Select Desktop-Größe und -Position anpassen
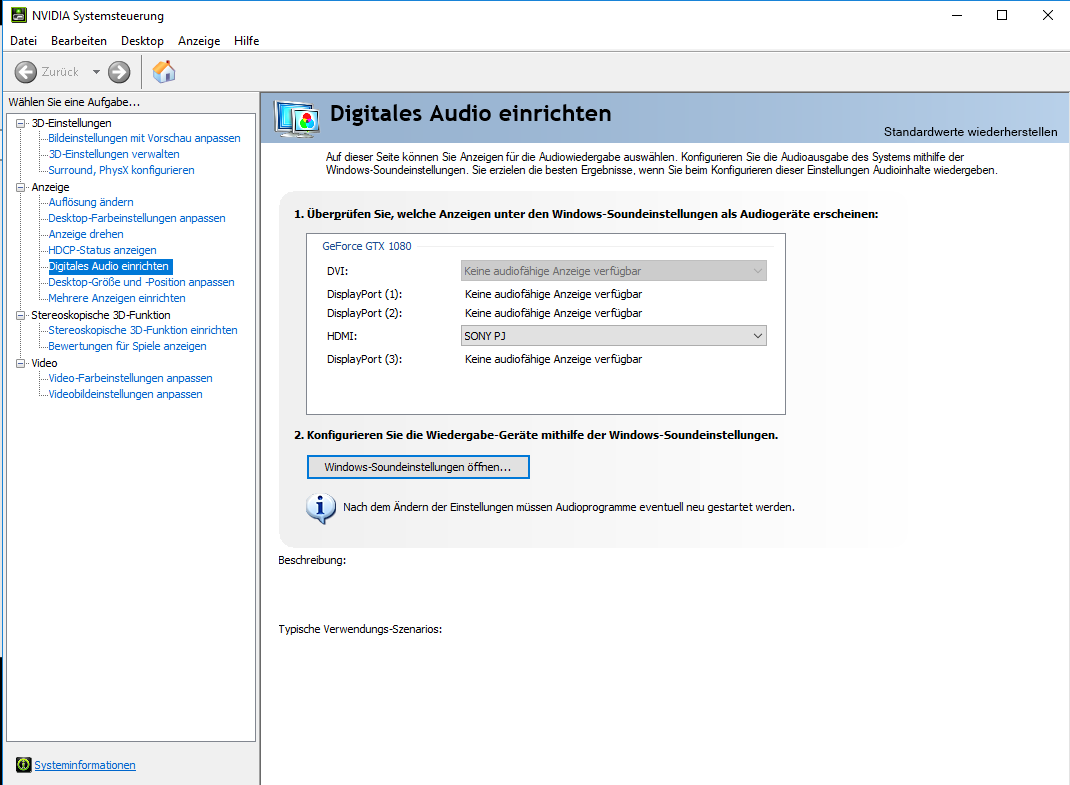The height and width of the screenshot is (785, 1070). (141, 282)
